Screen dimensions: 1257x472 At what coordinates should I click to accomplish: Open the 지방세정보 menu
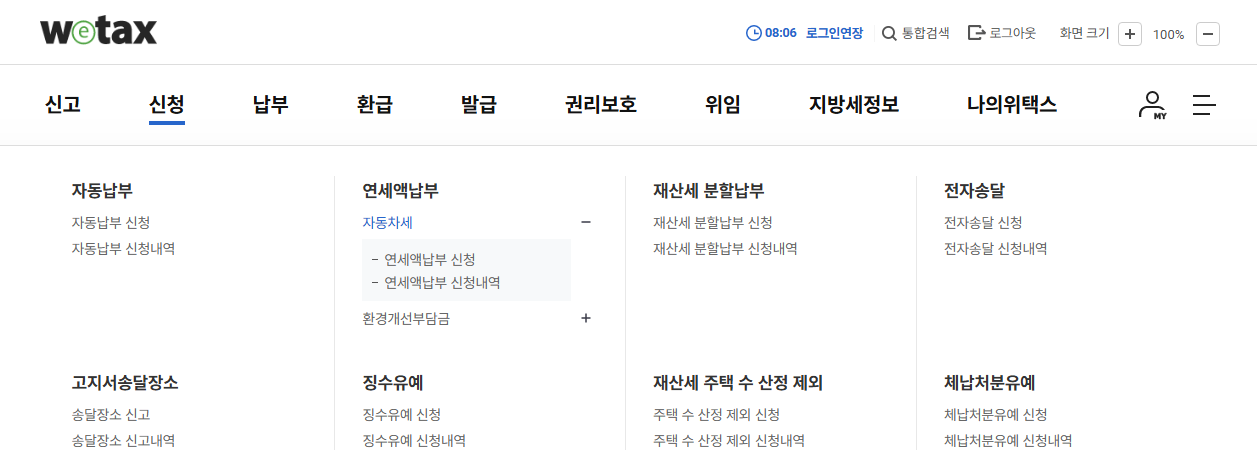854,104
